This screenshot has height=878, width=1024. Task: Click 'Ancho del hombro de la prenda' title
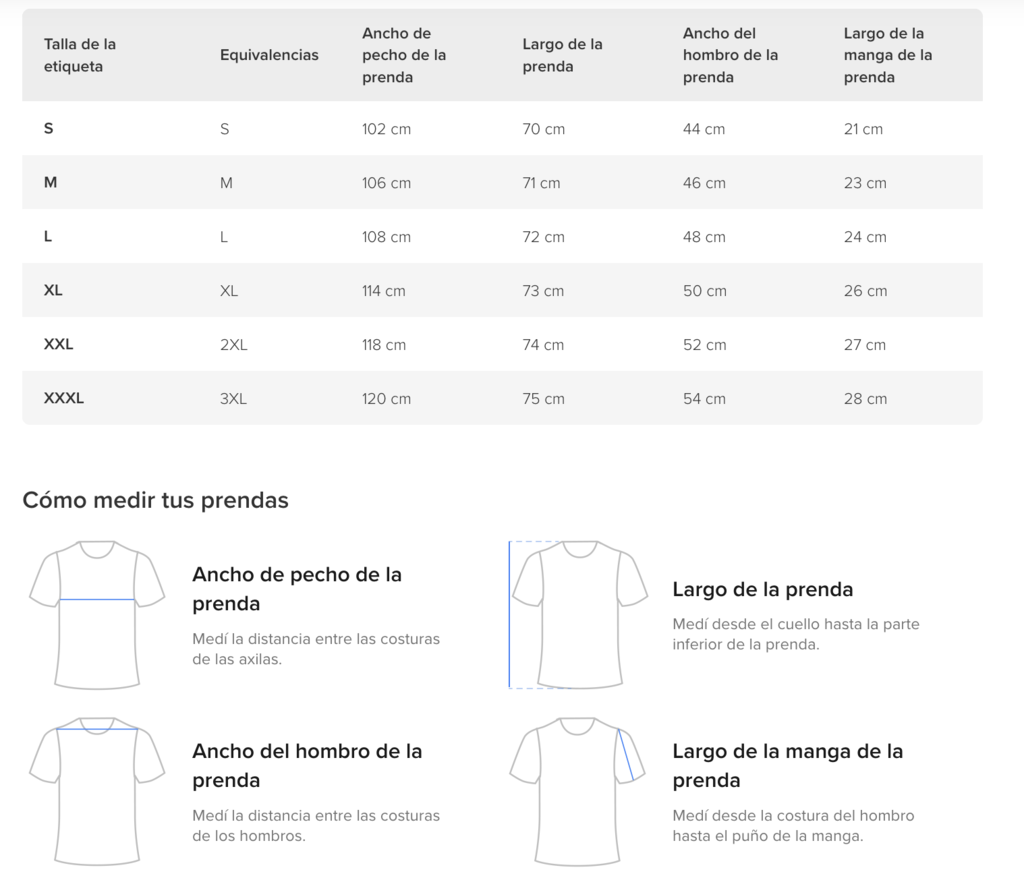tap(307, 765)
